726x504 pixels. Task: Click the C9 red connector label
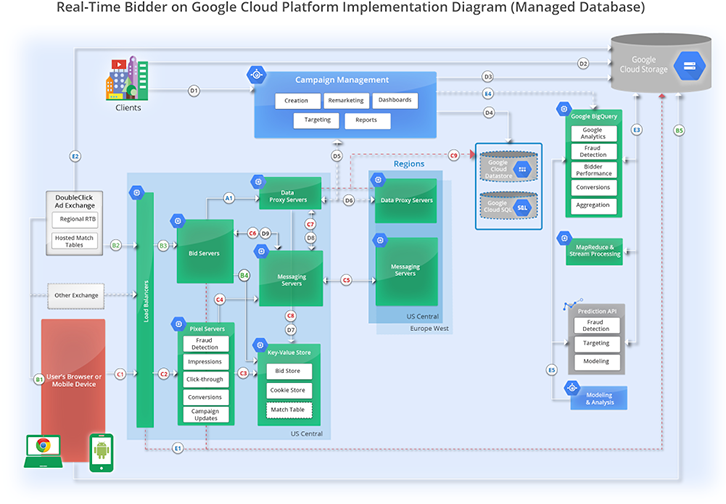(x=454, y=156)
